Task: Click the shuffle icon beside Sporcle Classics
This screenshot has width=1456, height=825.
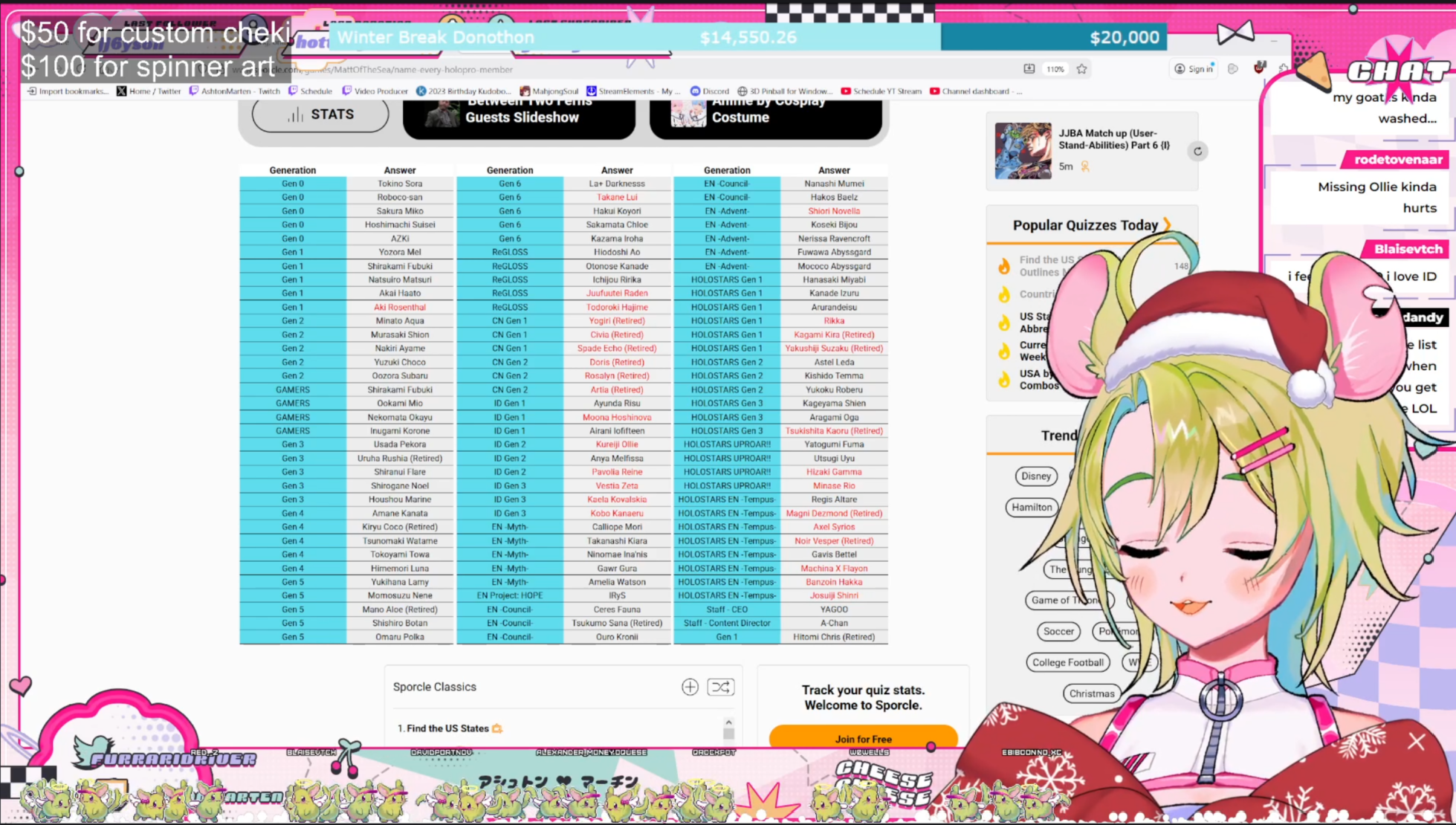Action: coord(720,687)
